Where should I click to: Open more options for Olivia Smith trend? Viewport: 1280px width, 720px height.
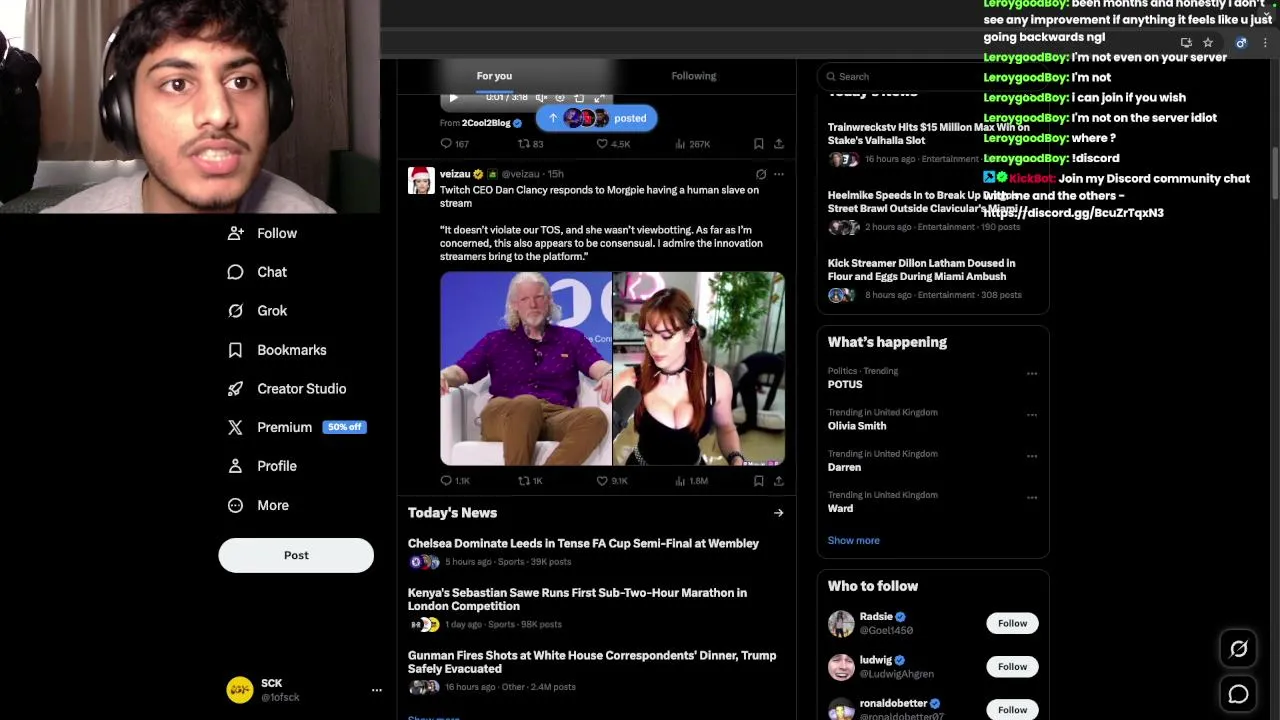point(1032,415)
